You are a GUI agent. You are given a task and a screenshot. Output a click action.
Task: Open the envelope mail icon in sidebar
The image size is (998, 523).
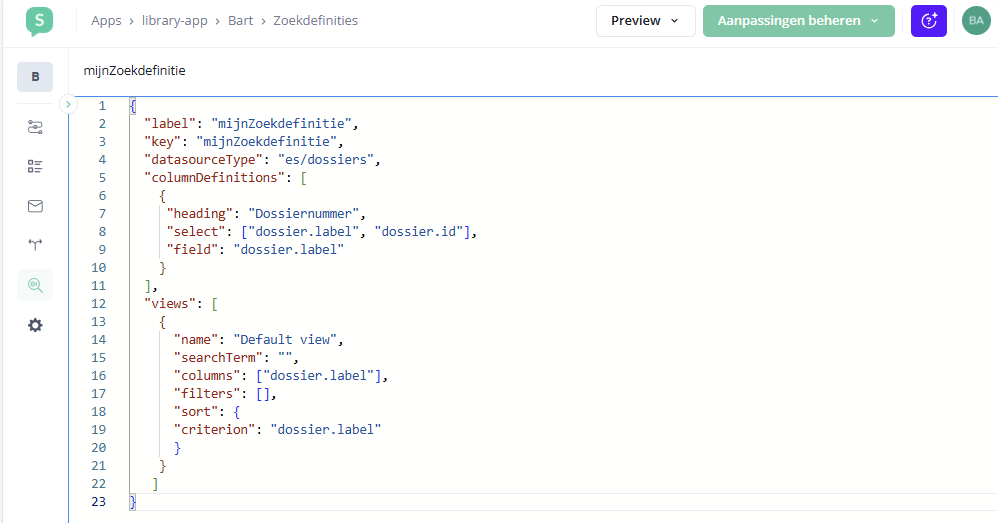pyautogui.click(x=35, y=206)
